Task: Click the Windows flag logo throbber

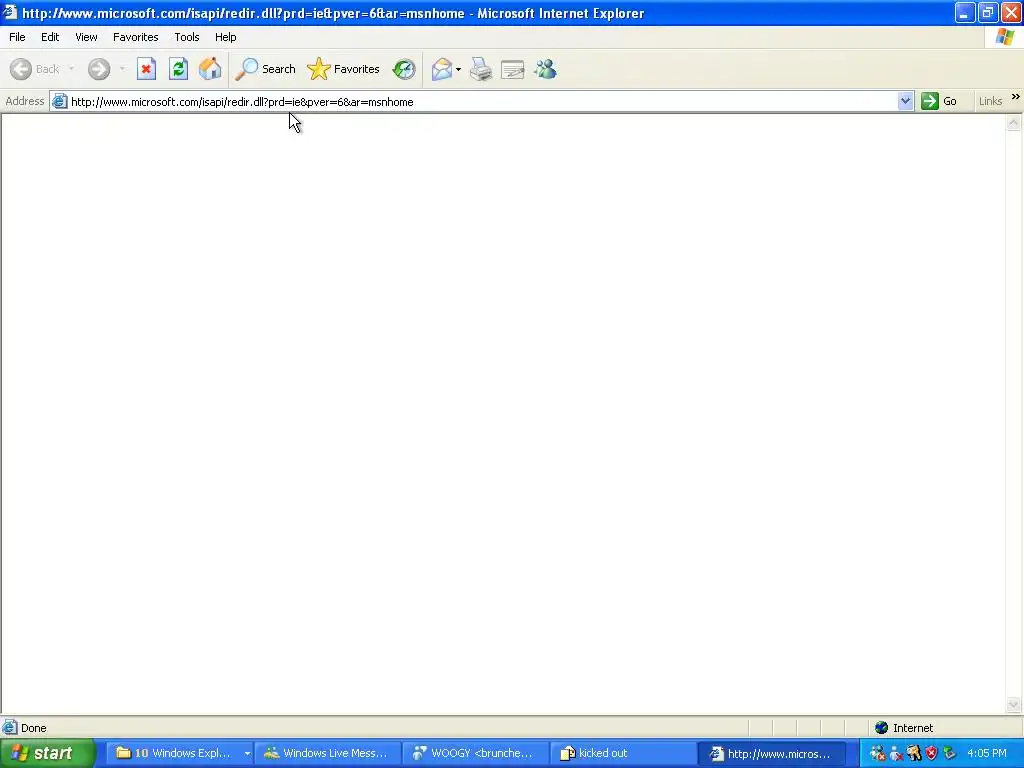Action: coord(1004,37)
